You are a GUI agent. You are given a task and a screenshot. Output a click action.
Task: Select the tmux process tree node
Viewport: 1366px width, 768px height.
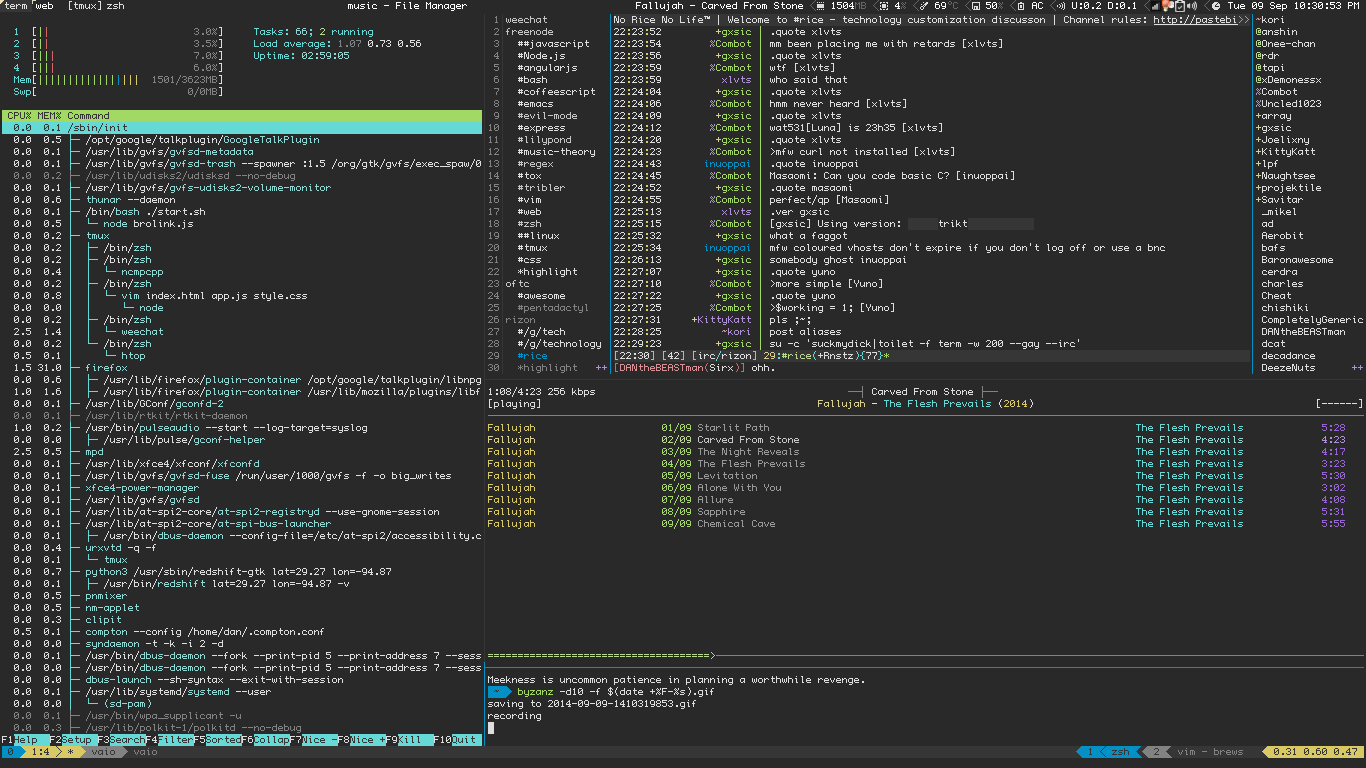(x=98, y=236)
